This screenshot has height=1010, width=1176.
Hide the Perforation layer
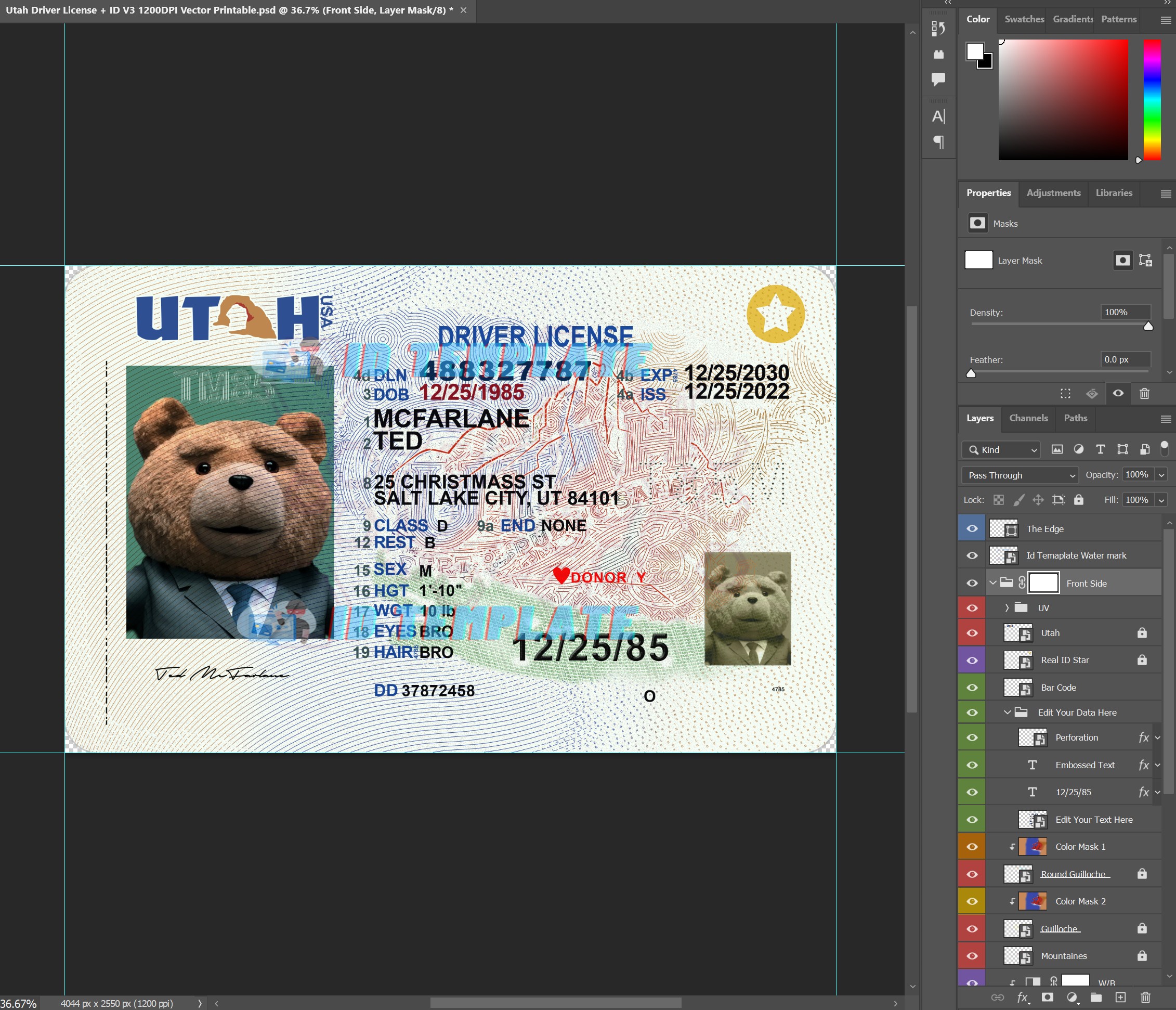pyautogui.click(x=972, y=737)
